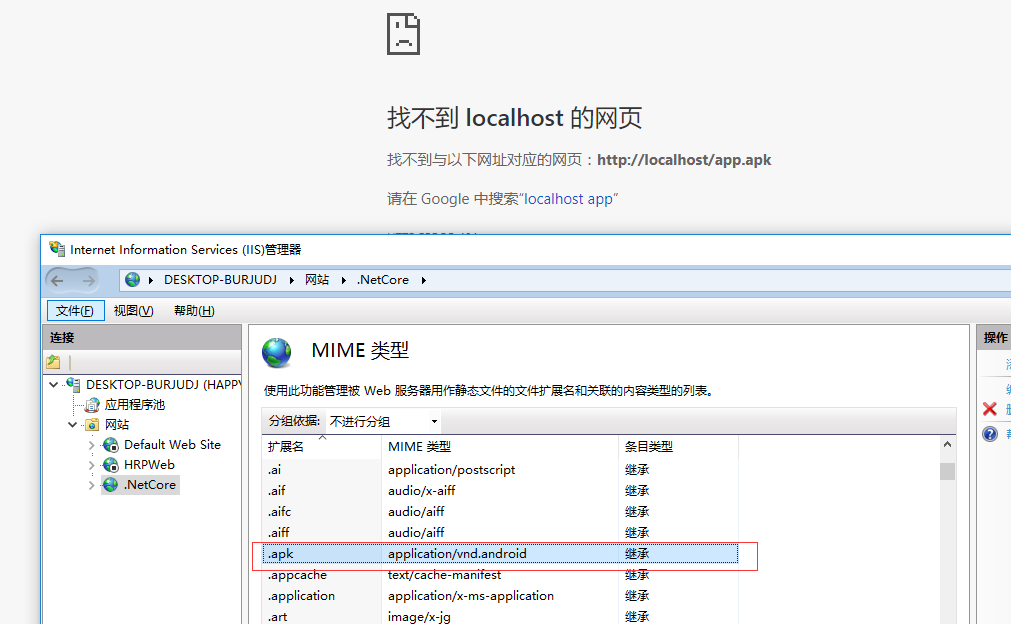Click the IIS Manager title bar icon
Viewport: 1011px width, 624px height.
pos(57,249)
